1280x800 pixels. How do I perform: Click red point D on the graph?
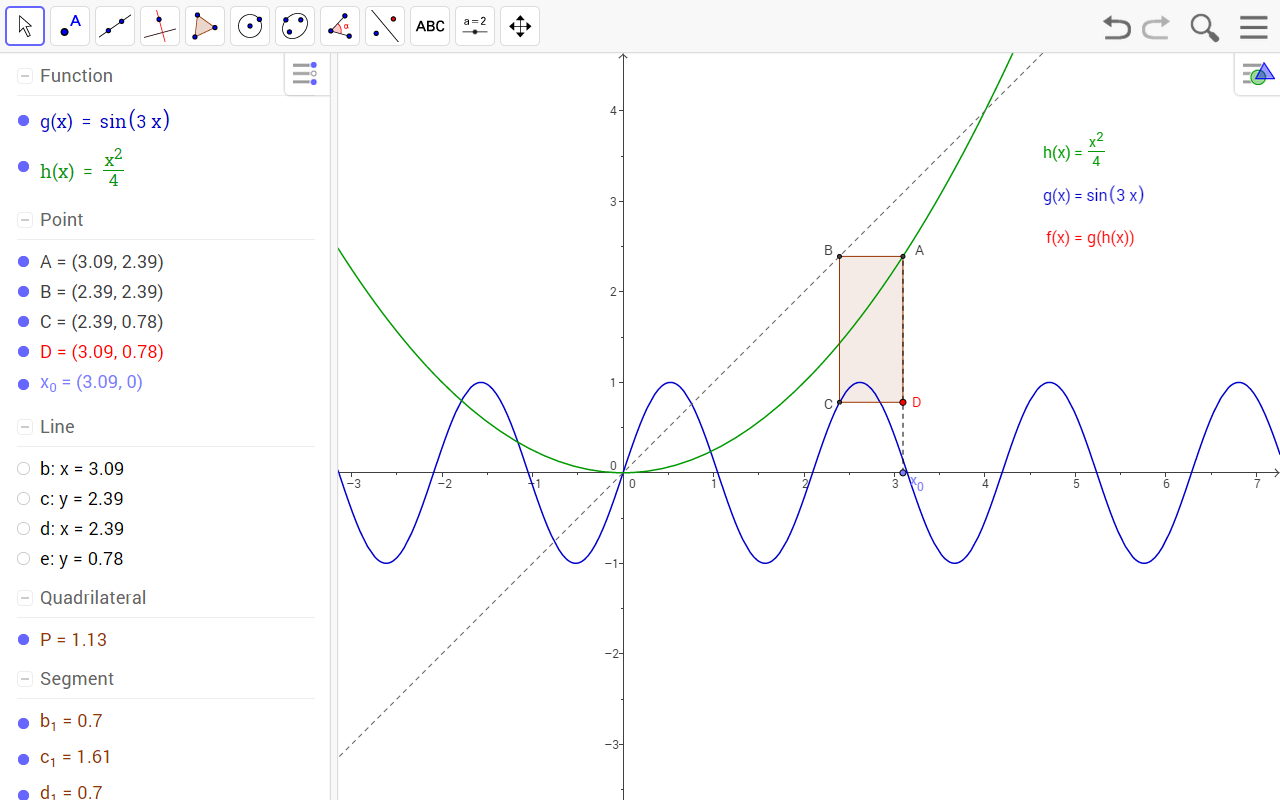tap(903, 402)
